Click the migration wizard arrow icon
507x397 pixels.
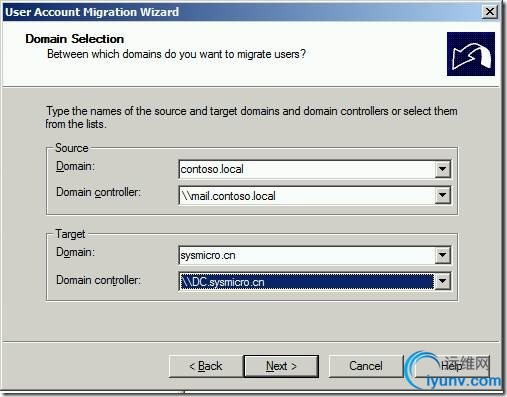pos(471,54)
